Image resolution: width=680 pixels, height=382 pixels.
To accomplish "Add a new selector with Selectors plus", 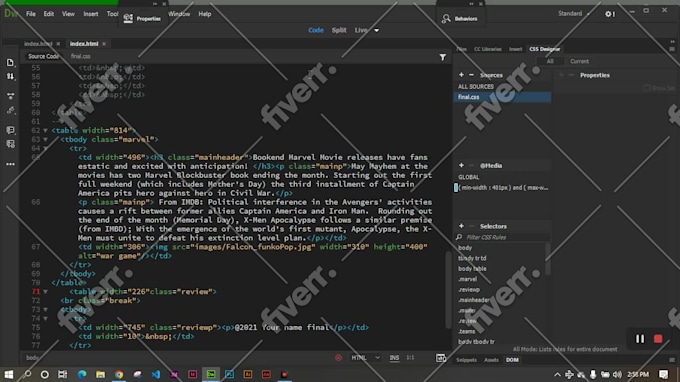I will 461,226.
